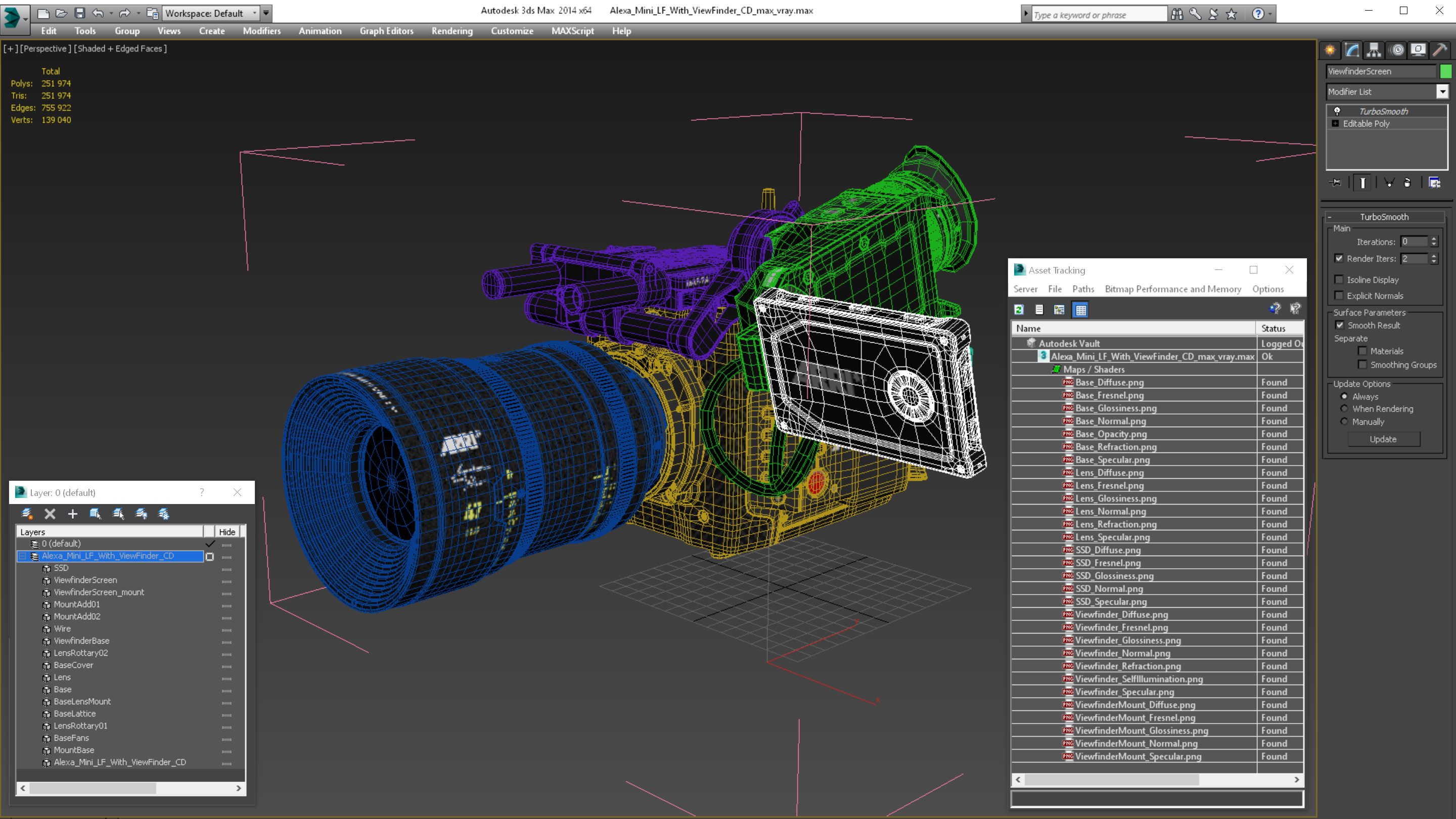Click the Status column header
1456x819 pixels.
(x=1279, y=328)
